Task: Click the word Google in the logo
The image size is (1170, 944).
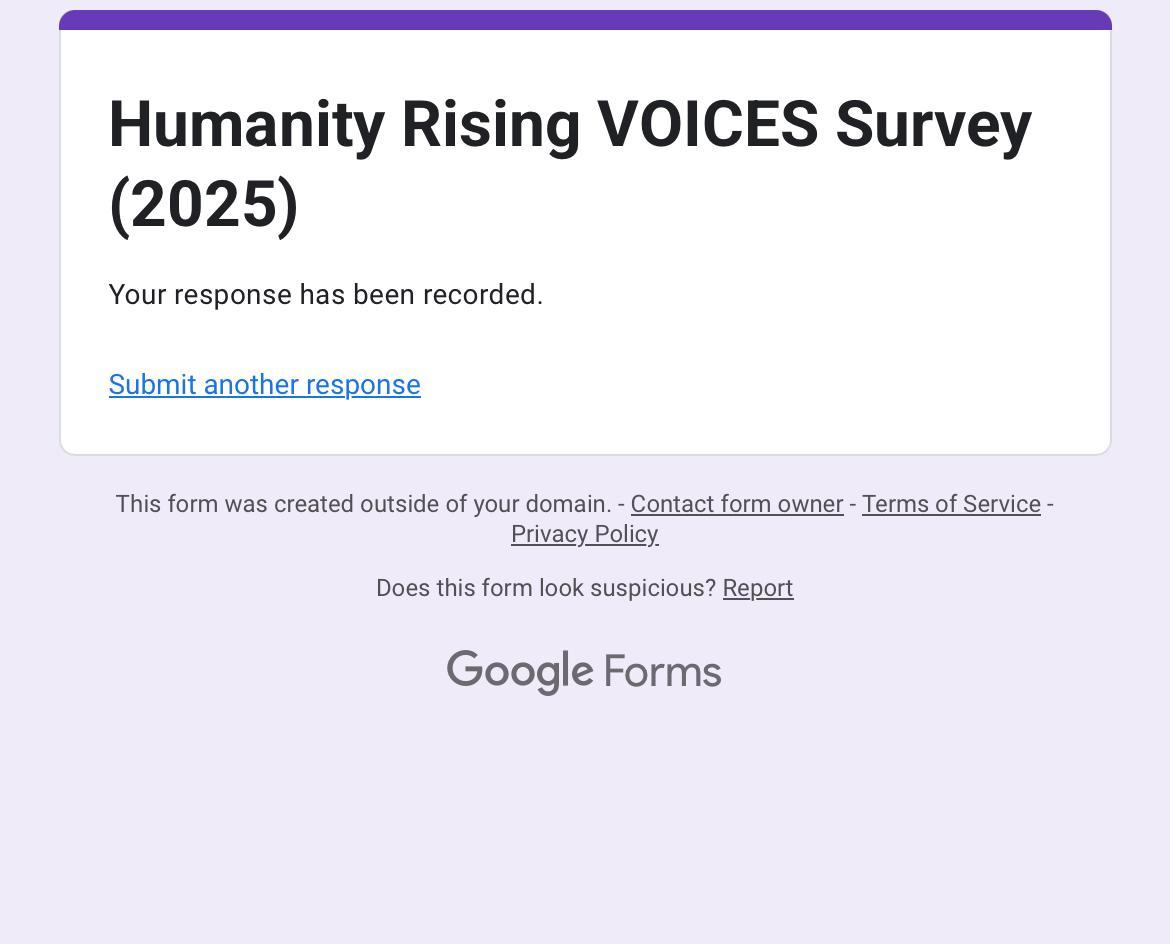Action: coord(519,672)
